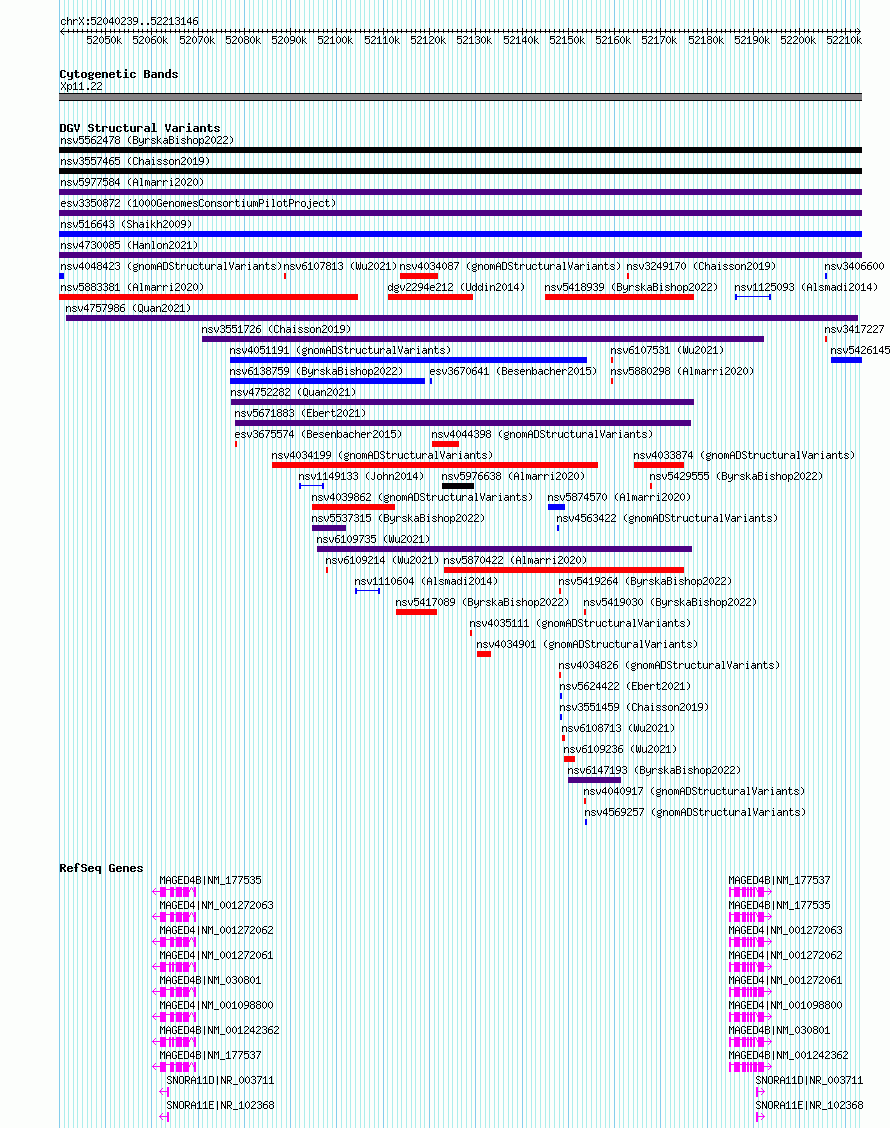Click nsv4569257 (gnomADStructuralVariants) label

695,812
